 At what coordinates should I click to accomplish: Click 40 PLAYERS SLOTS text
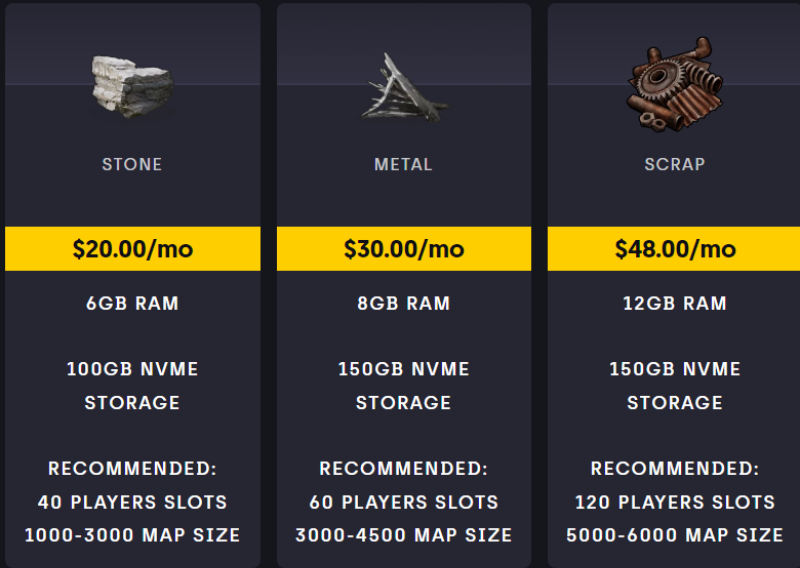click(x=133, y=502)
